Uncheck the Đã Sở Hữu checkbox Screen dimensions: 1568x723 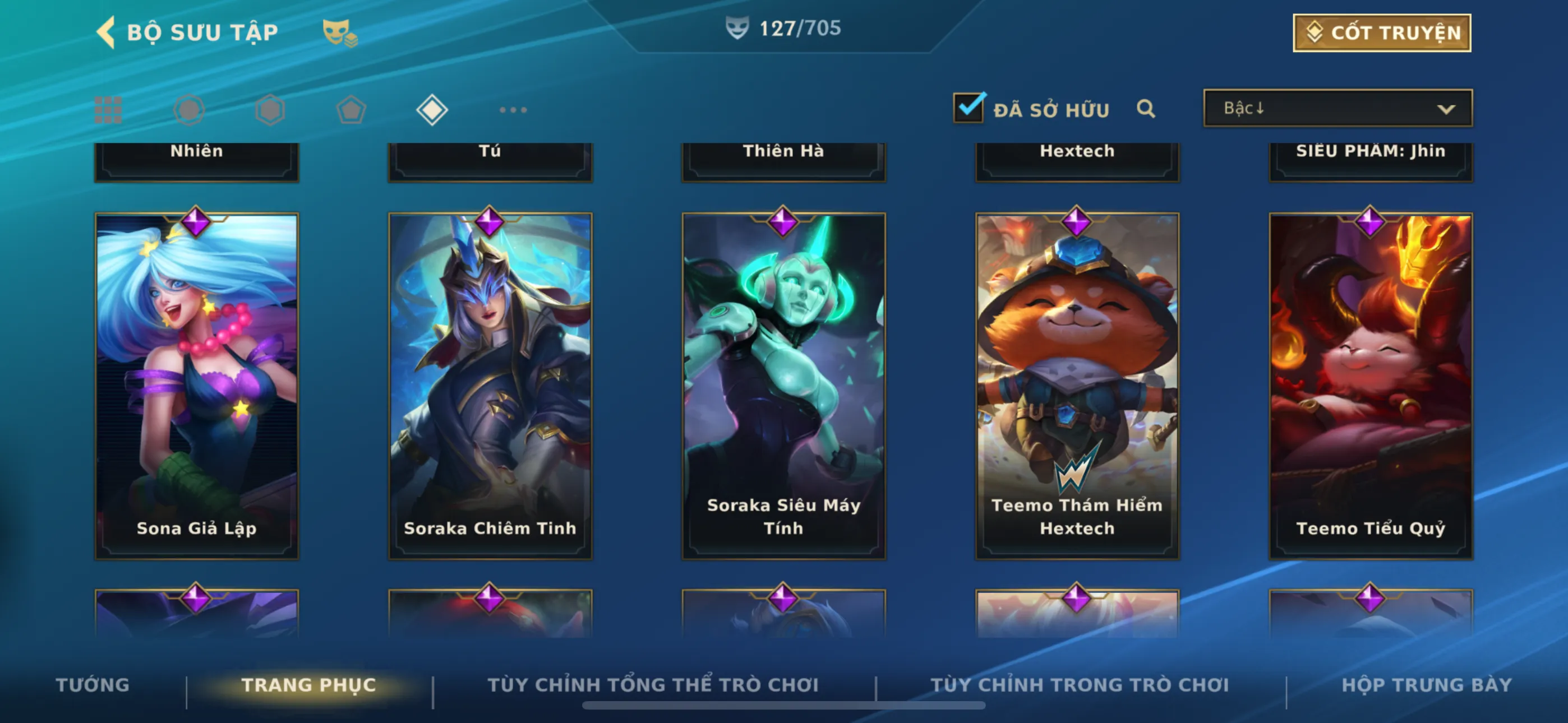(x=968, y=108)
